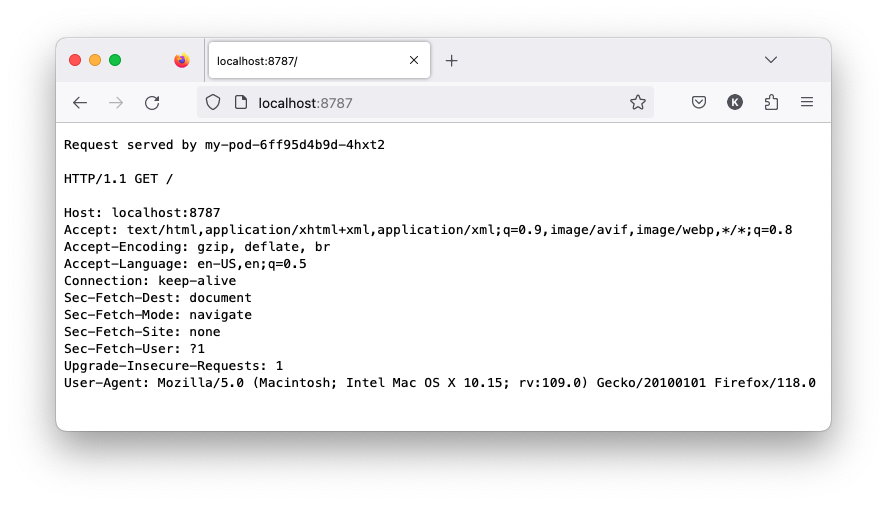Close the localhost:8787/ tab

(414, 60)
